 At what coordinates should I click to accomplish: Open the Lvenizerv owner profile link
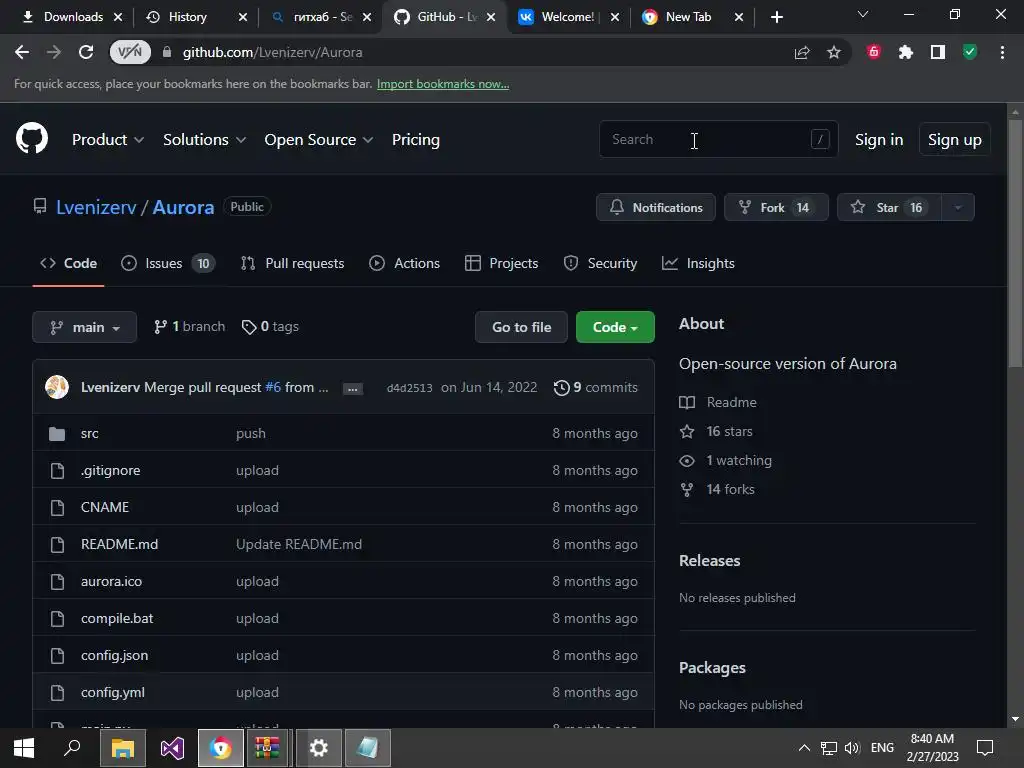click(96, 207)
